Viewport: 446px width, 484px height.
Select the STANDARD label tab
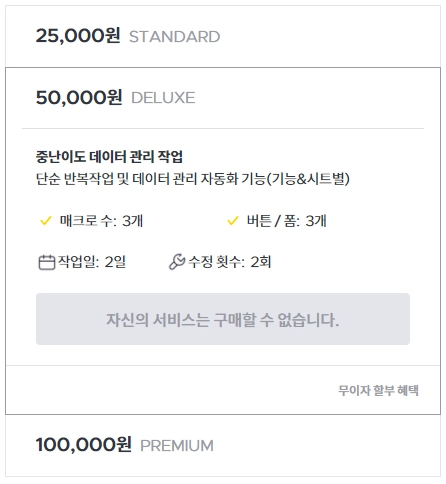(x=174, y=37)
